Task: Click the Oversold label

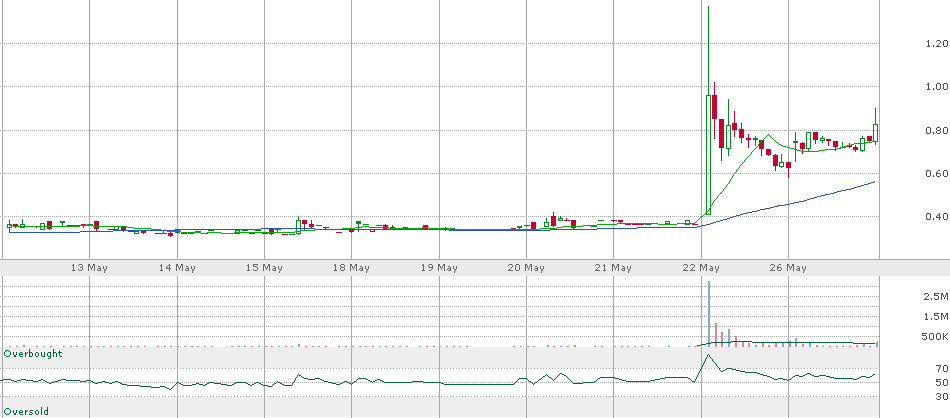Action: pyautogui.click(x=26, y=411)
